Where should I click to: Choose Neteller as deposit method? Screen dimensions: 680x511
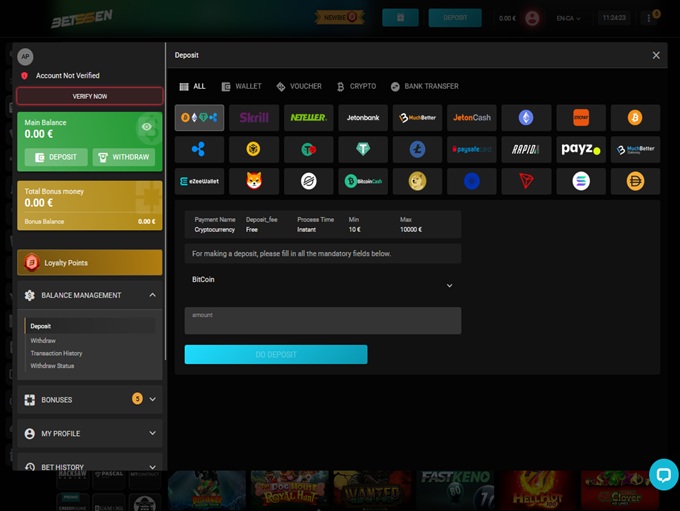[308, 118]
